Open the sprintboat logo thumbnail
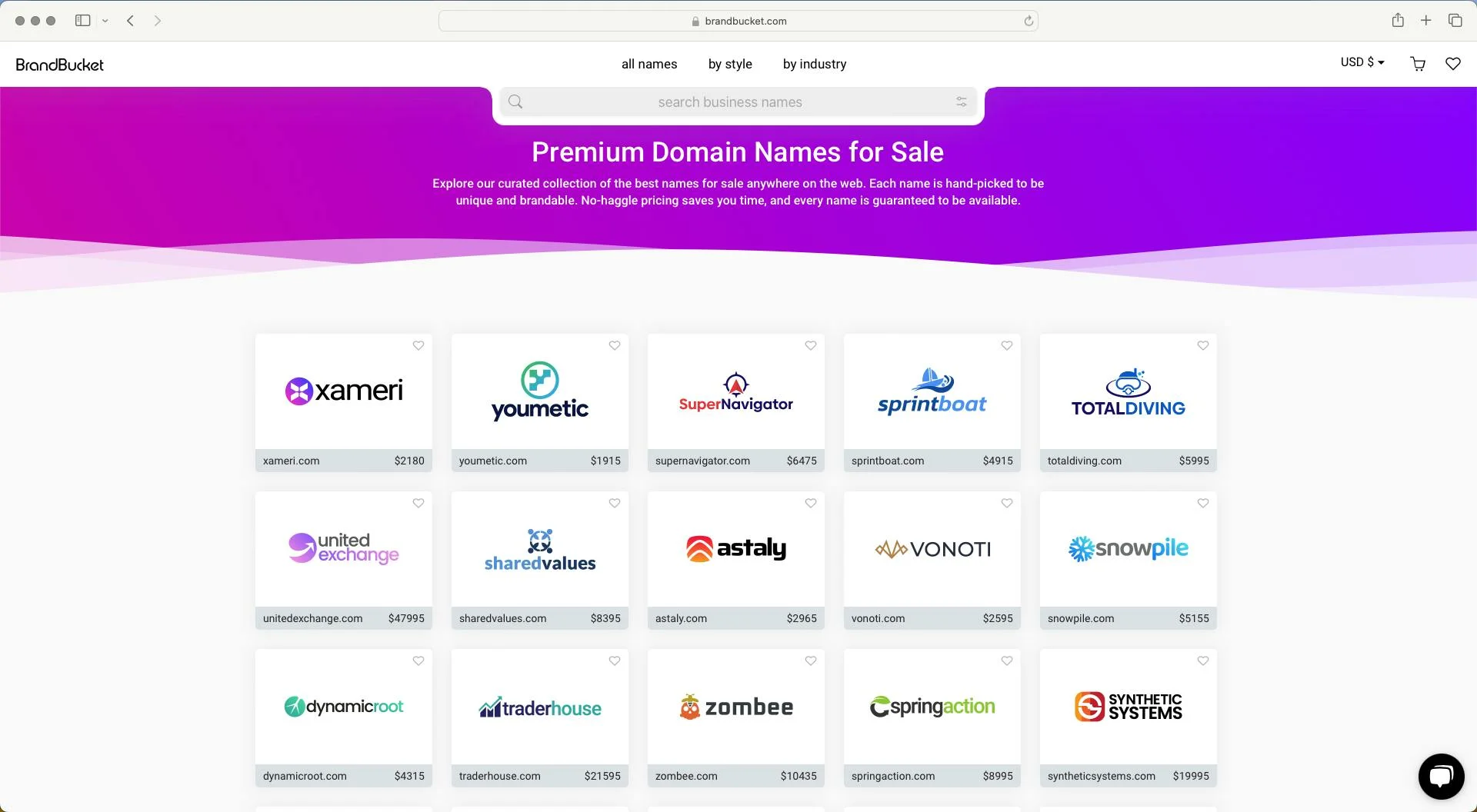The height and width of the screenshot is (812, 1477). (932, 391)
